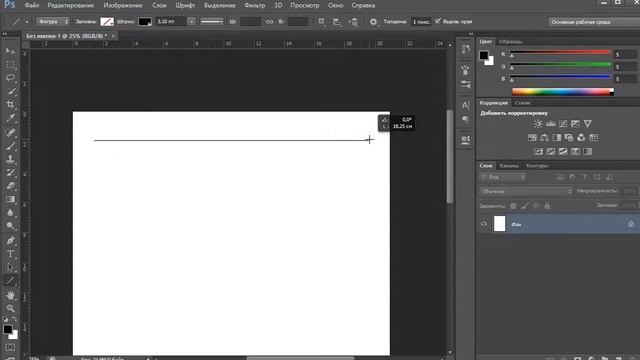Select the Move tool
This screenshot has height=360, width=640.
(11, 51)
